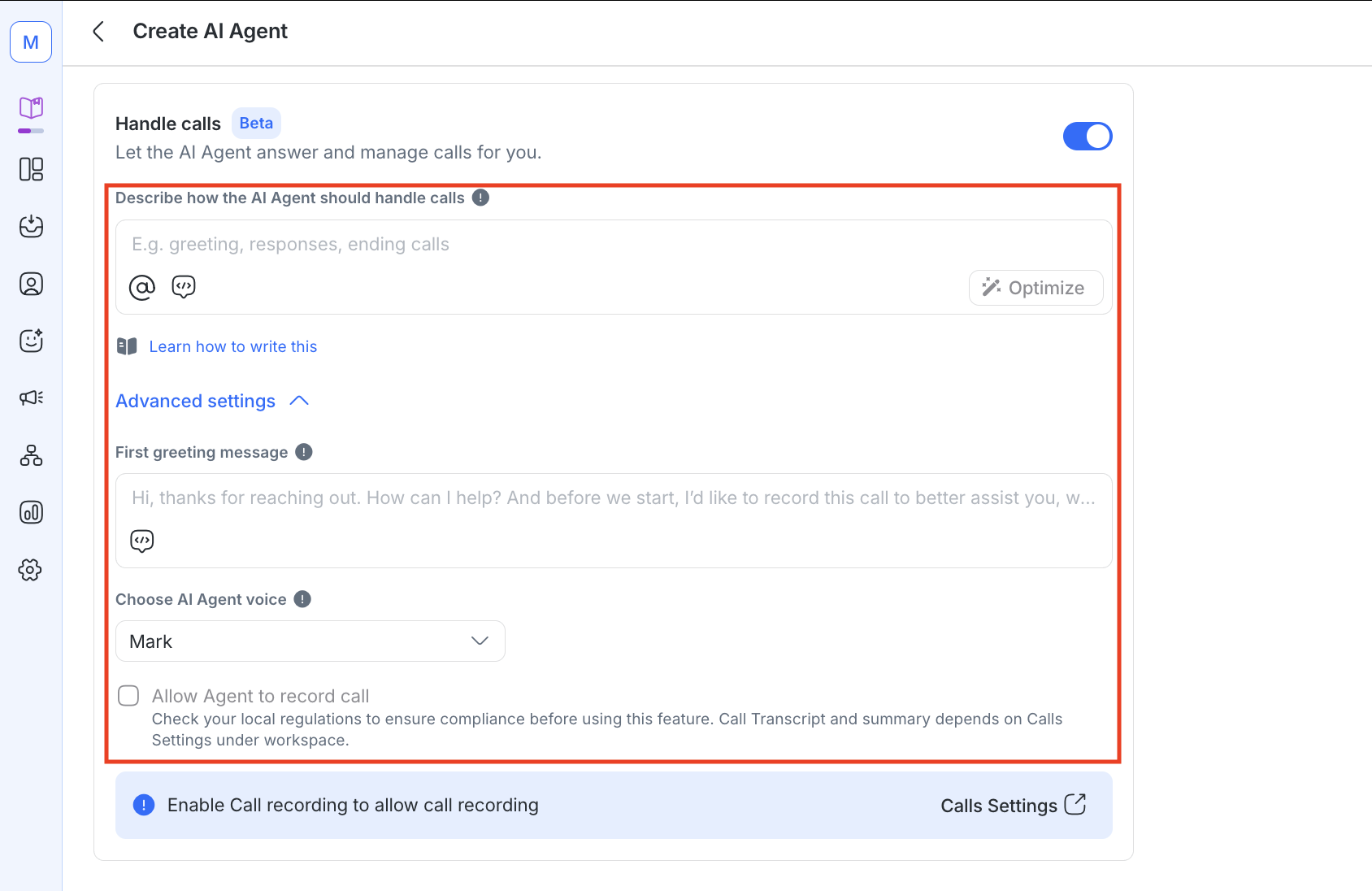Open the AI Agent voice dropdown
This screenshot has height=891, width=1372.
coord(310,641)
